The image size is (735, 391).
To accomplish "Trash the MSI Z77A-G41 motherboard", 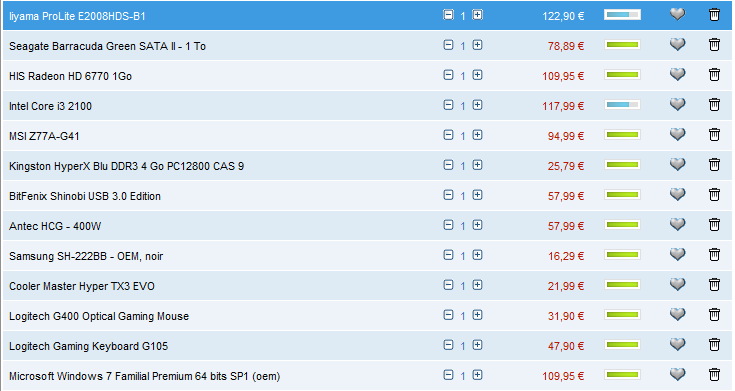I will click(x=714, y=135).
